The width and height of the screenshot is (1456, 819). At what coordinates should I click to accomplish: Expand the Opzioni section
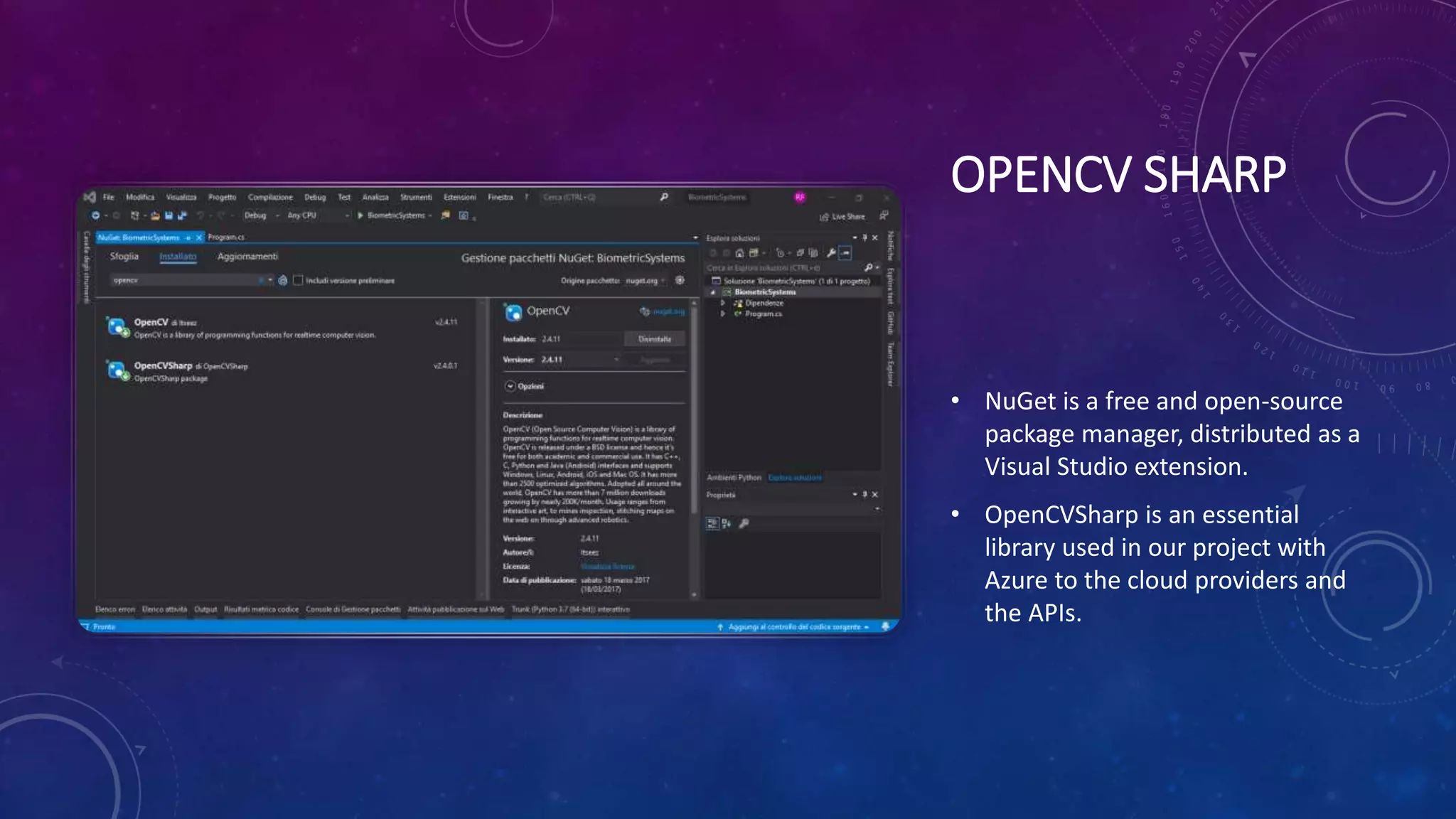pyautogui.click(x=510, y=386)
